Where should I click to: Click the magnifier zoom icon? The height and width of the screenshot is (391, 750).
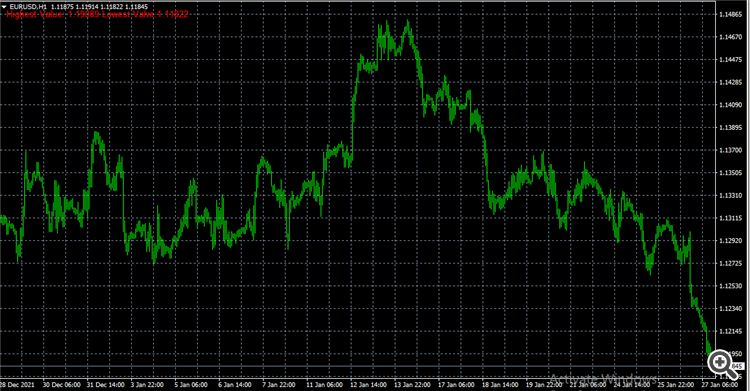click(722, 364)
